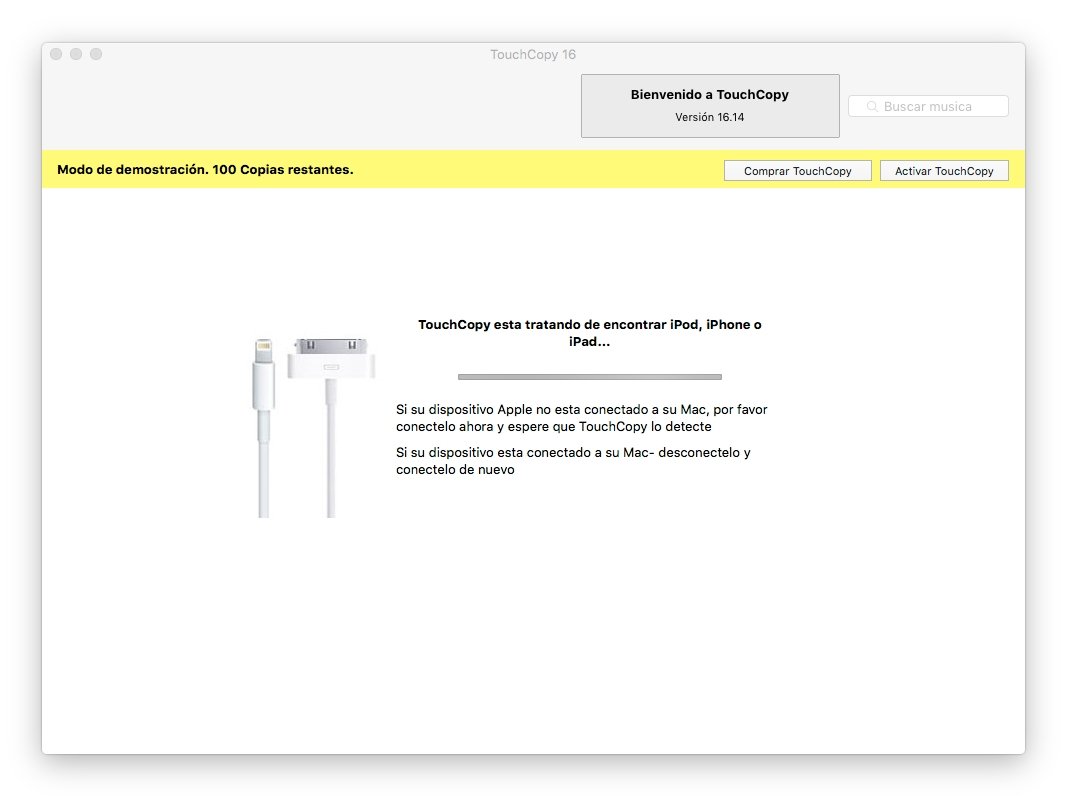Viewport: 1084px width, 796px height.
Task: Click the Comprar TouchCopy button
Action: [797, 171]
